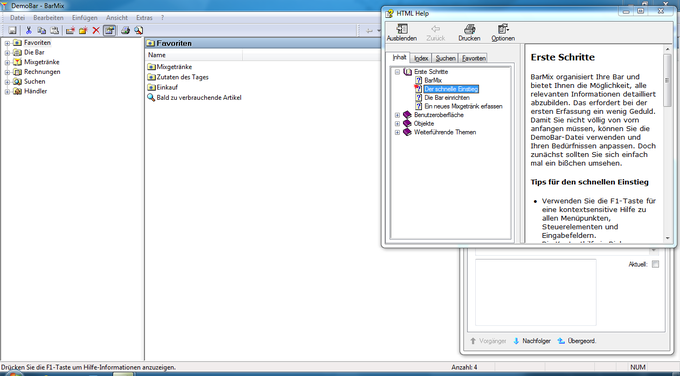Open the magnifier search toolbar icon
Screen dimensions: 680x376
138,30
